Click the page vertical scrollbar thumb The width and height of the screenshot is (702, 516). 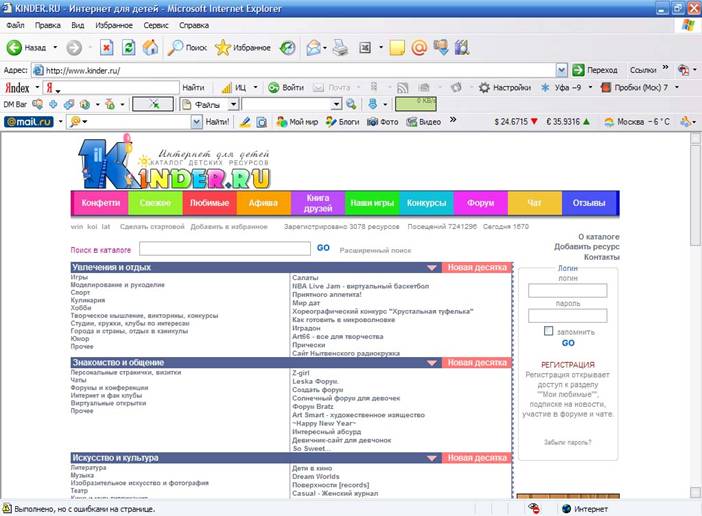point(695,195)
